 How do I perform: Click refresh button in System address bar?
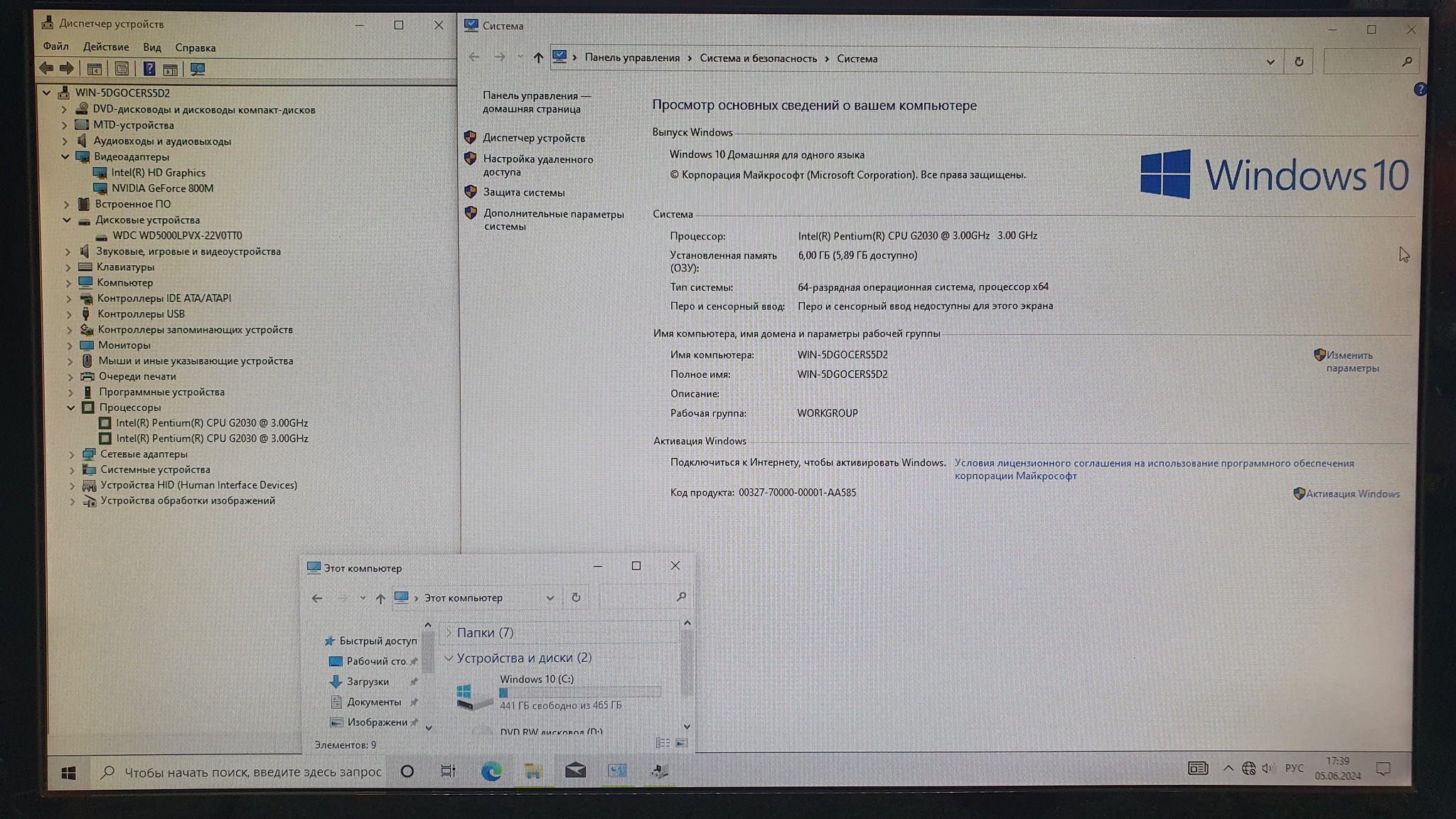(x=1298, y=61)
